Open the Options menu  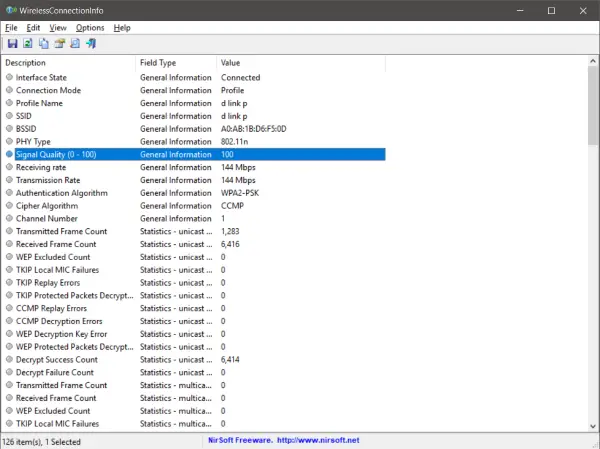click(89, 28)
